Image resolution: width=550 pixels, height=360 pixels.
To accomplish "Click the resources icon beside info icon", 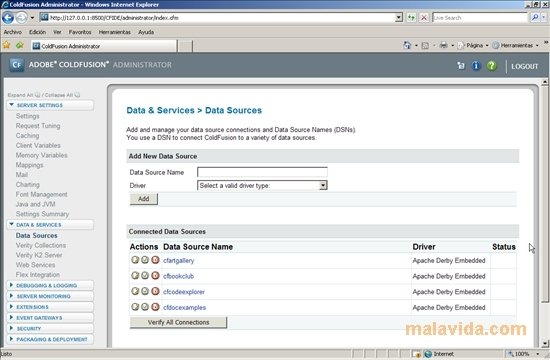I will tap(461, 66).
